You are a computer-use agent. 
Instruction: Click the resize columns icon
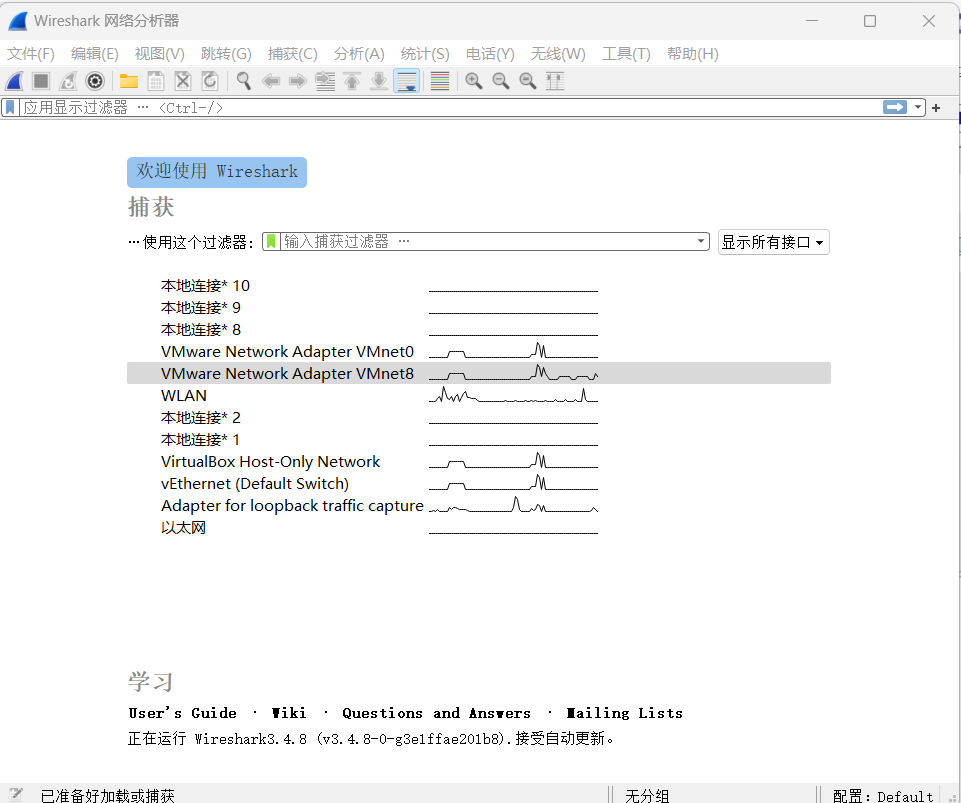[555, 81]
